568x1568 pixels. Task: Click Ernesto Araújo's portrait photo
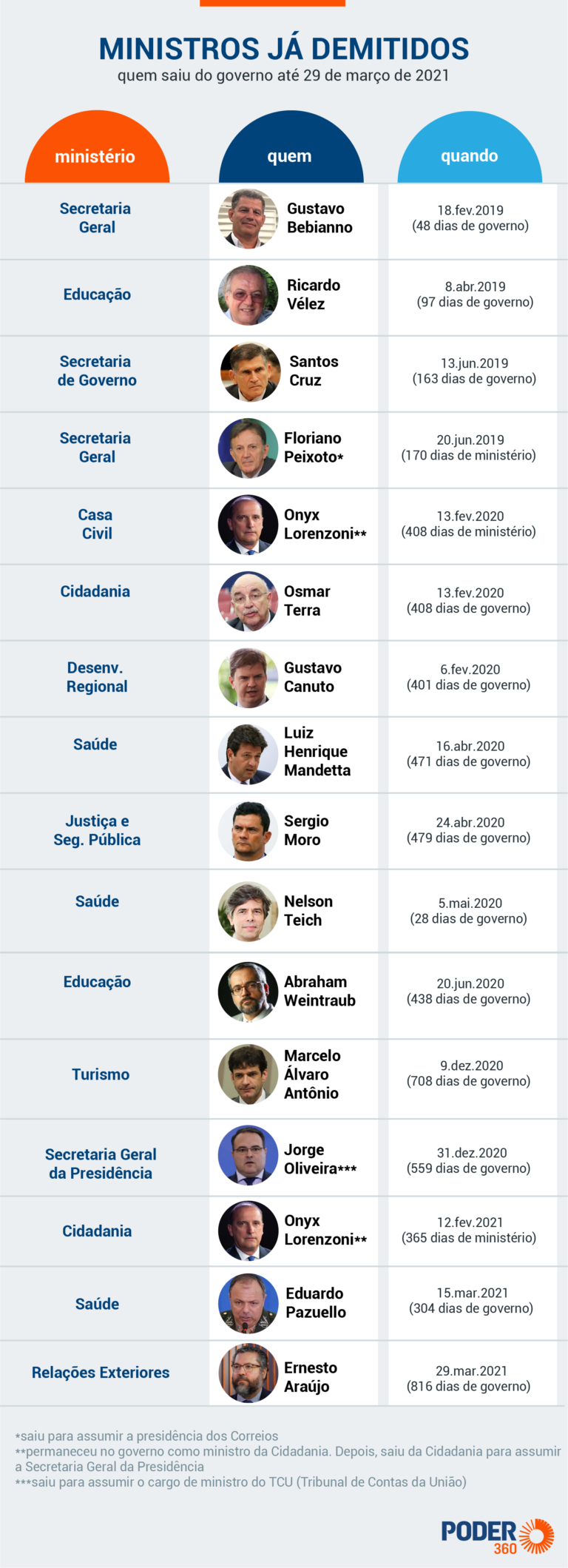[x=248, y=1373]
